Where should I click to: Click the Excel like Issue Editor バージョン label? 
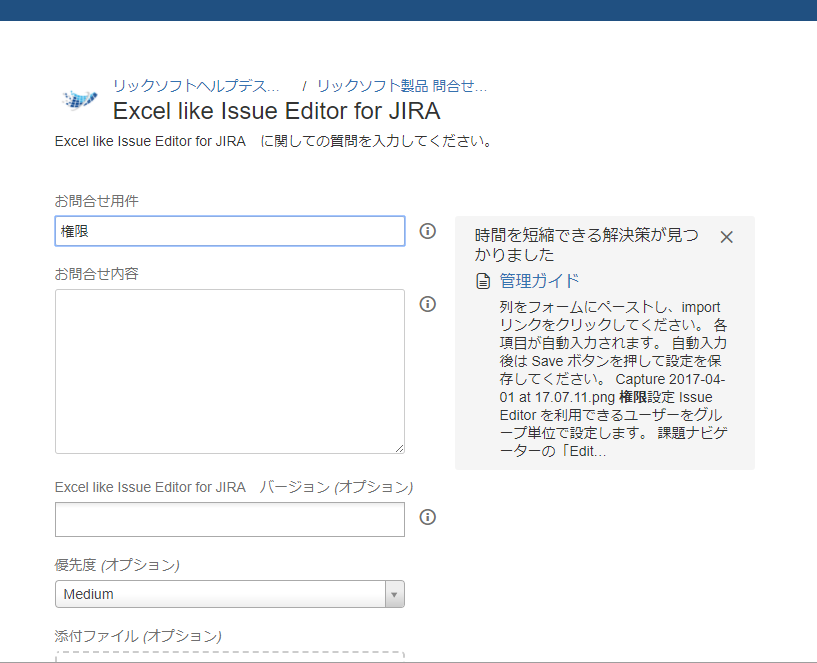(234, 487)
